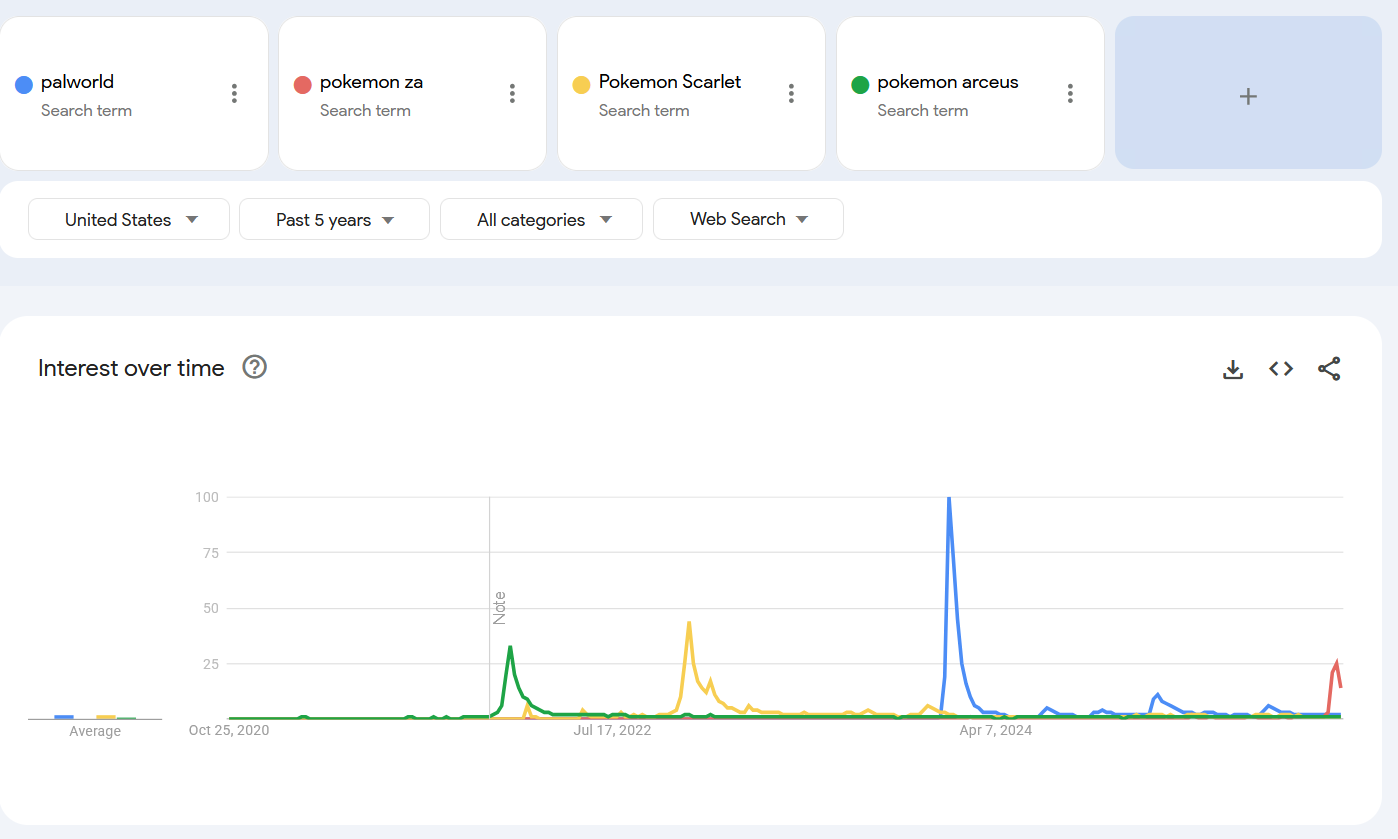Click the 75 y-axis label
Image resolution: width=1398 pixels, height=839 pixels.
[x=211, y=553]
